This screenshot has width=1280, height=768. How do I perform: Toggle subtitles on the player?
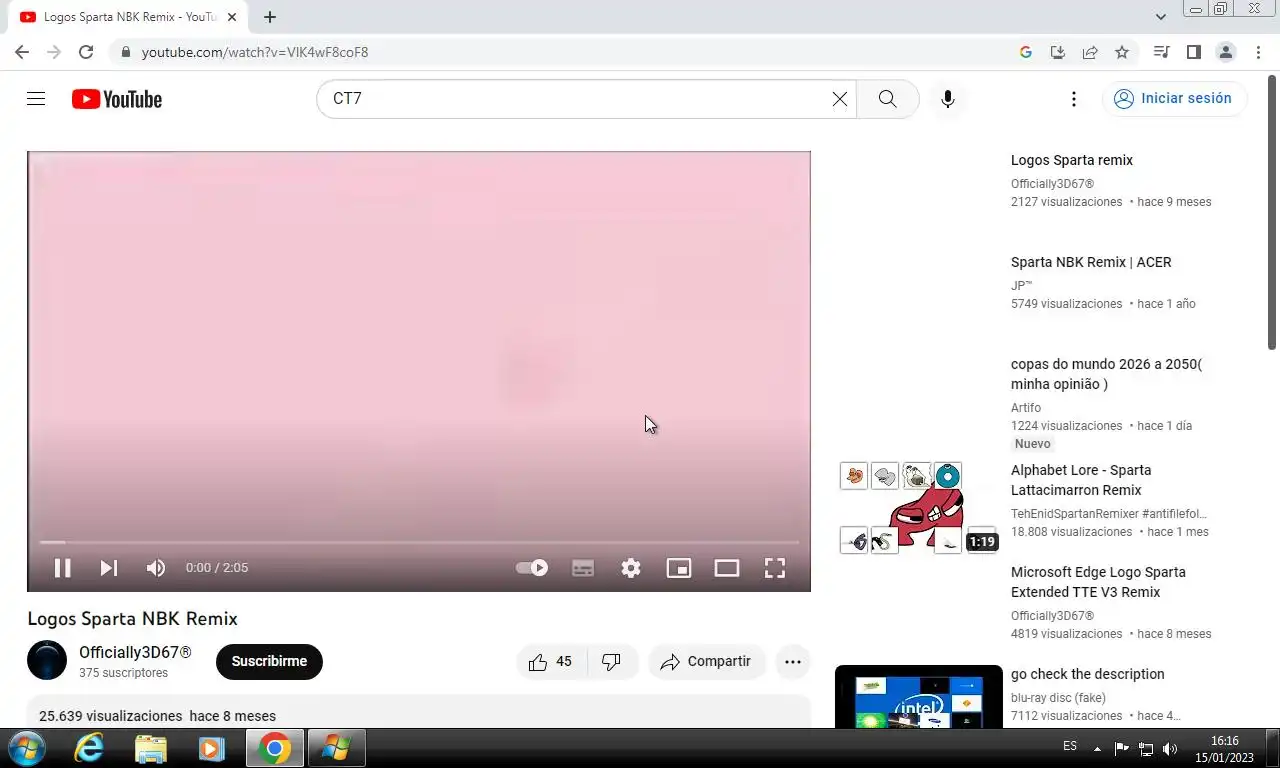pyautogui.click(x=583, y=568)
